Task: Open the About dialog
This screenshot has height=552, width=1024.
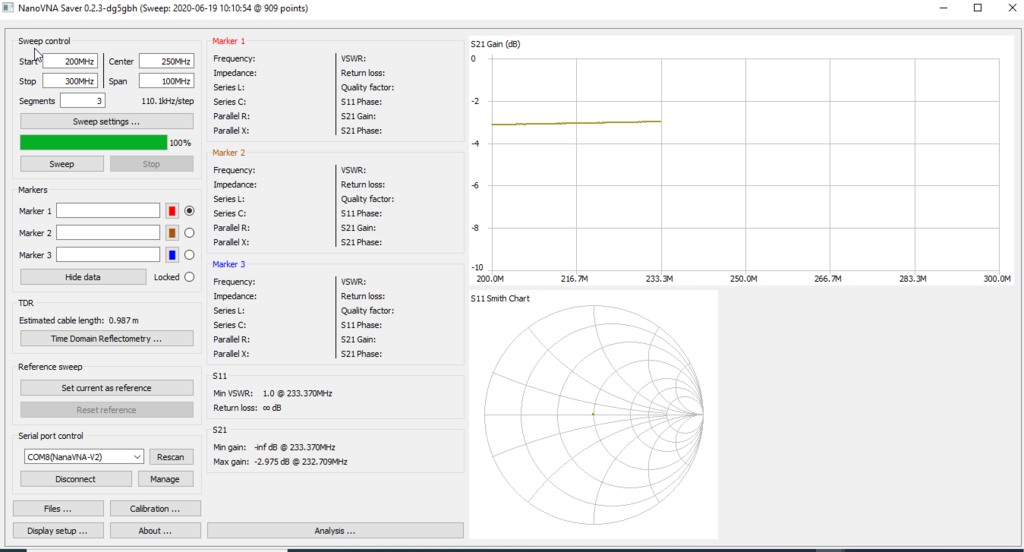Action: [x=155, y=530]
